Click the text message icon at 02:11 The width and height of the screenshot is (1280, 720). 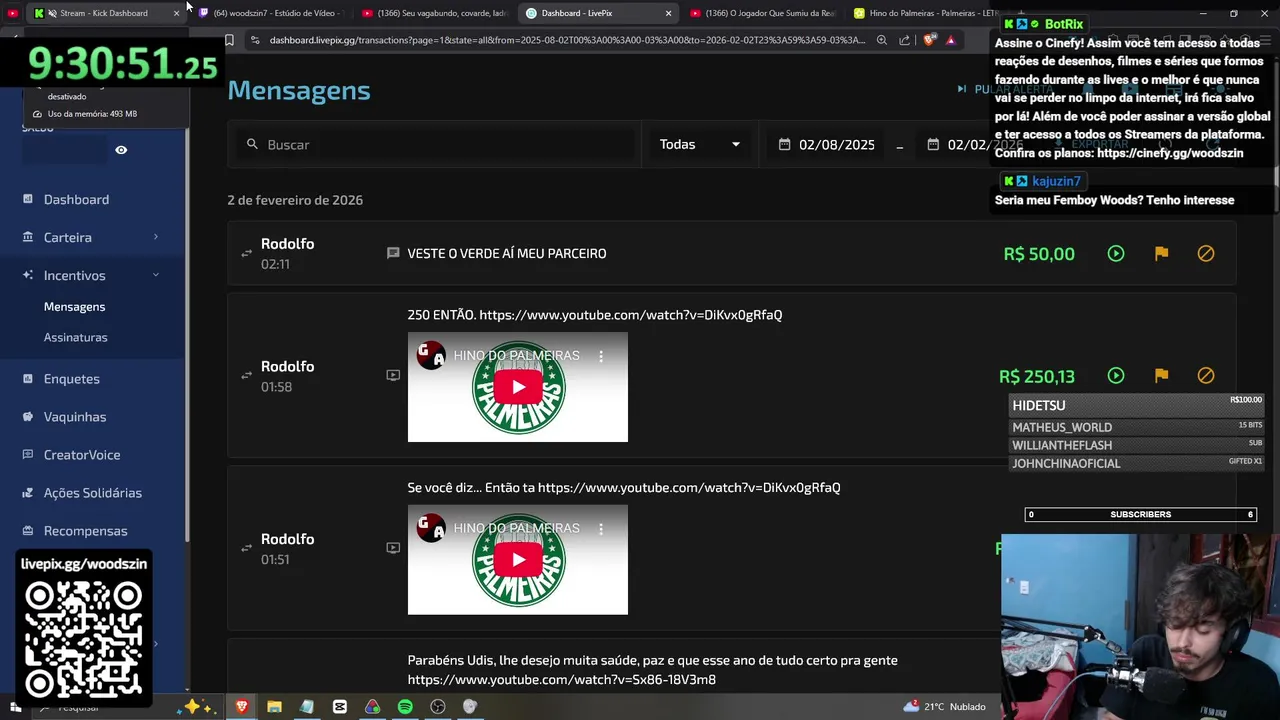click(x=393, y=254)
